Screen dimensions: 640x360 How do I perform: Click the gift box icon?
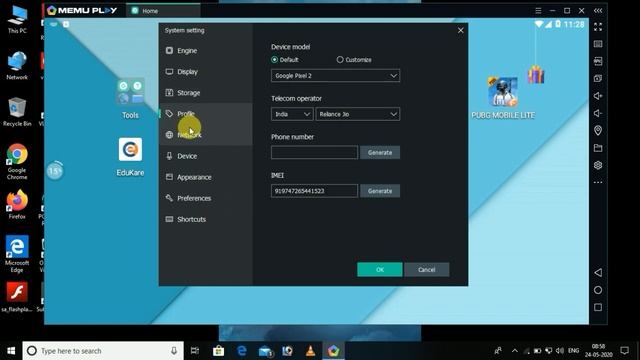[536, 74]
